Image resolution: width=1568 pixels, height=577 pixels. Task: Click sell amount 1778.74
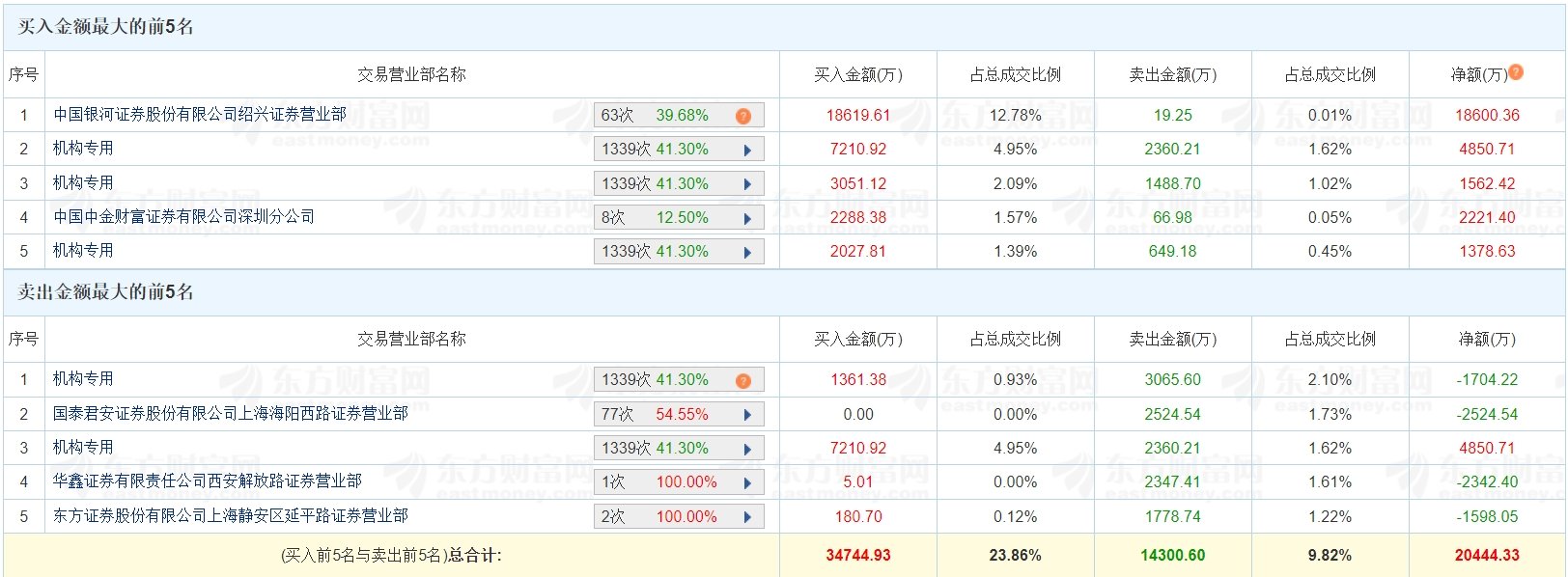pyautogui.click(x=1173, y=516)
